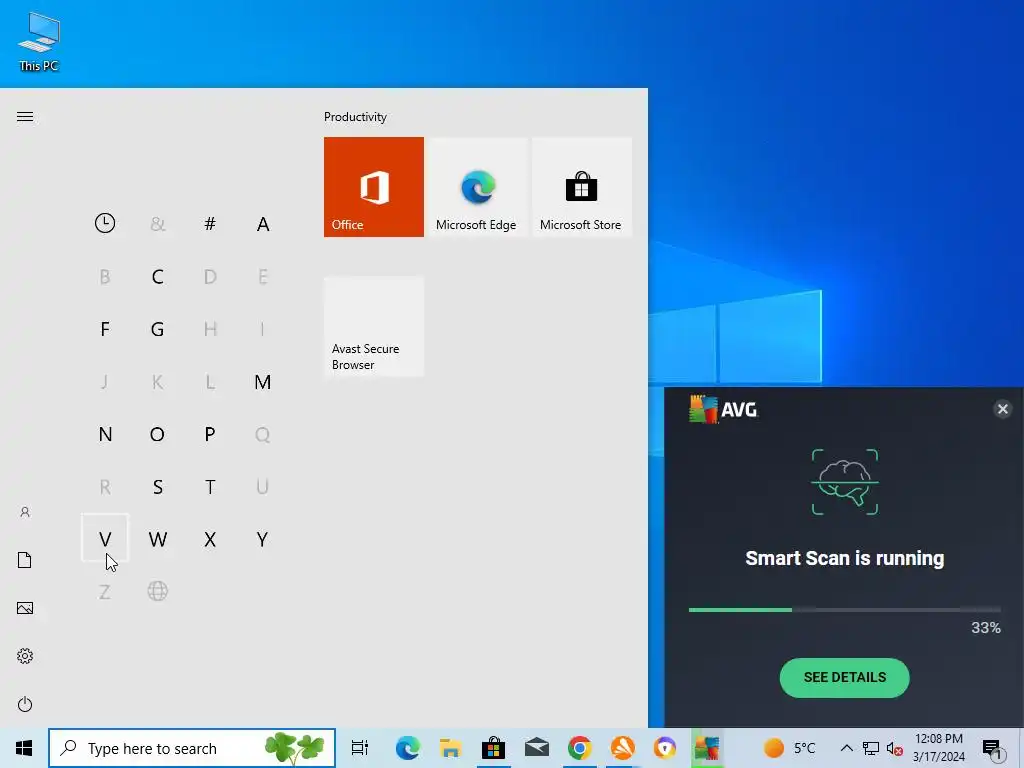The width and height of the screenshot is (1024, 768).
Task: Switch to AVG app on taskbar
Action: pos(707,748)
